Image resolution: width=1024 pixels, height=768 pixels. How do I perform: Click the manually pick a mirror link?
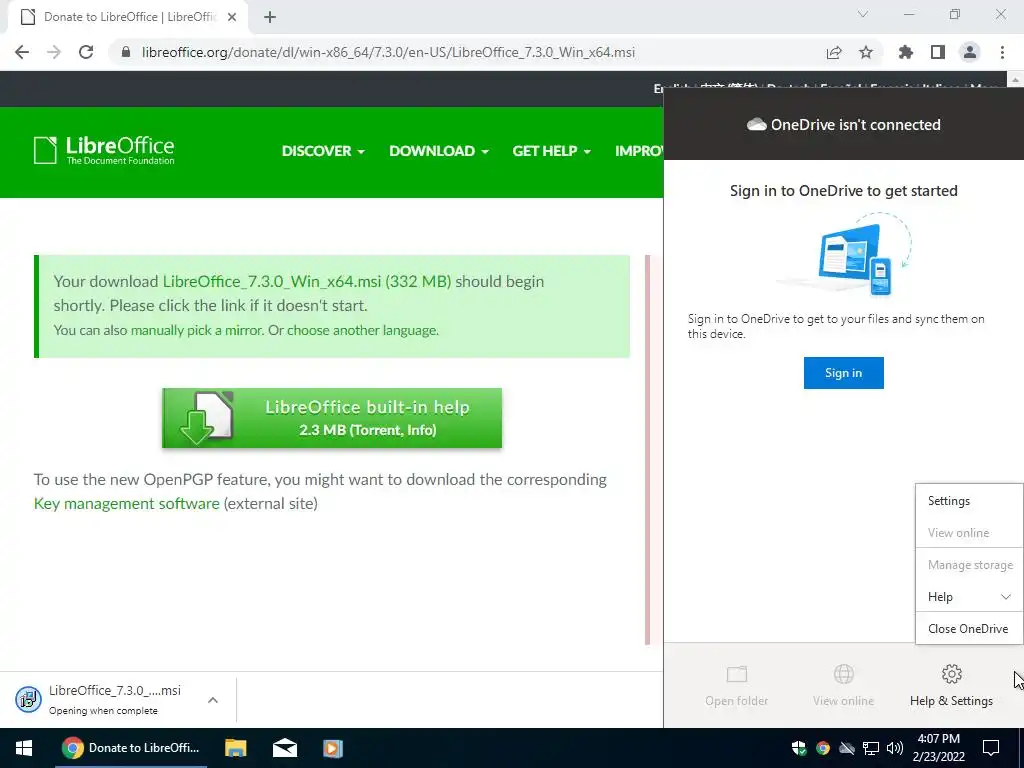[x=197, y=330]
